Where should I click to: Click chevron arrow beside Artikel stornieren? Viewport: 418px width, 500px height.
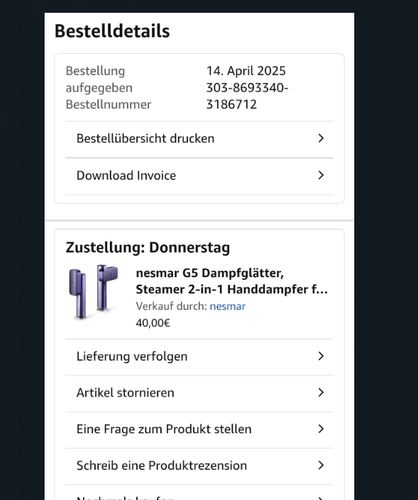321,392
